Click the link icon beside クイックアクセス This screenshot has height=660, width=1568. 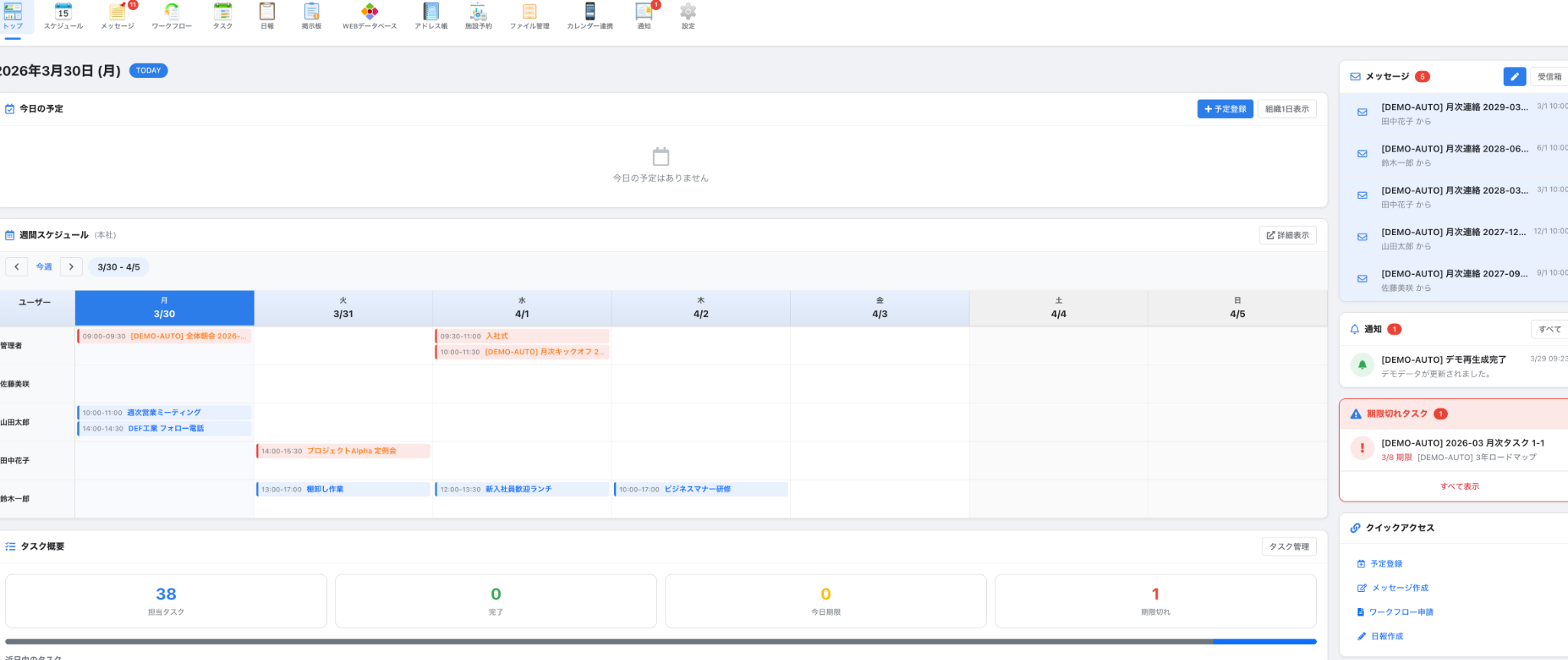click(1355, 528)
